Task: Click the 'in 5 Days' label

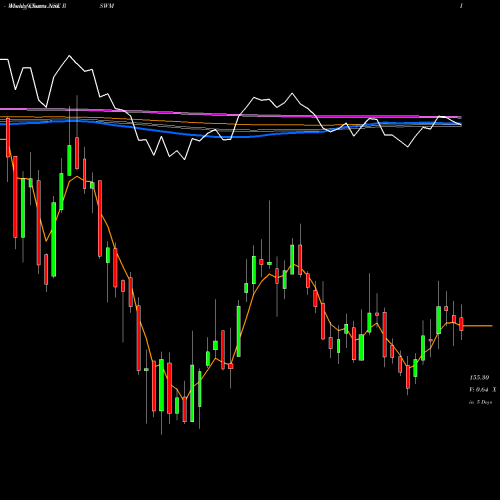Action: (x=480, y=402)
